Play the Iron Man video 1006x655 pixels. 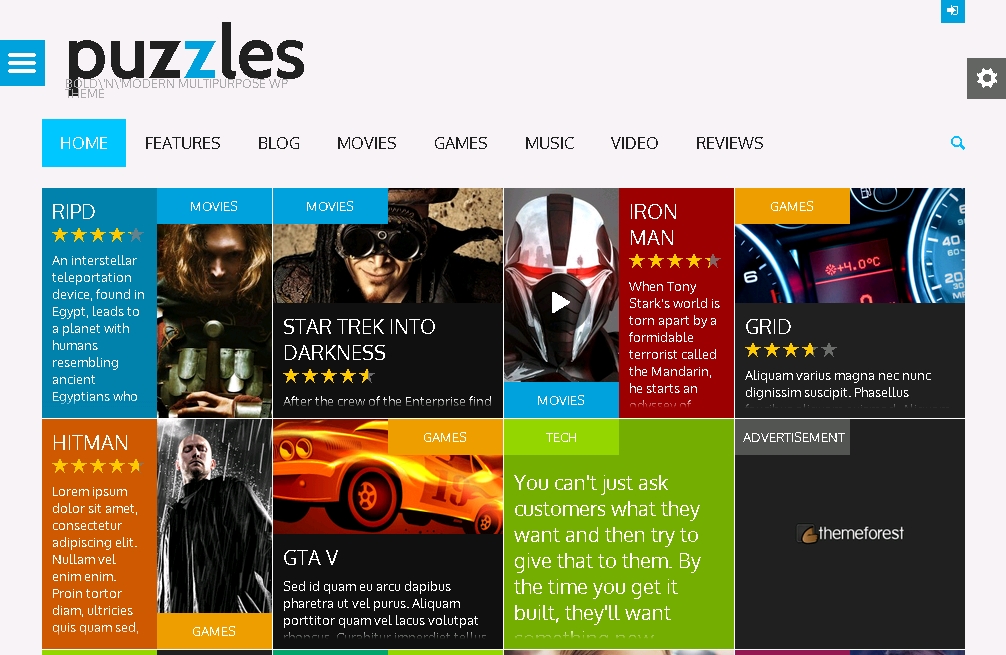pyautogui.click(x=560, y=302)
